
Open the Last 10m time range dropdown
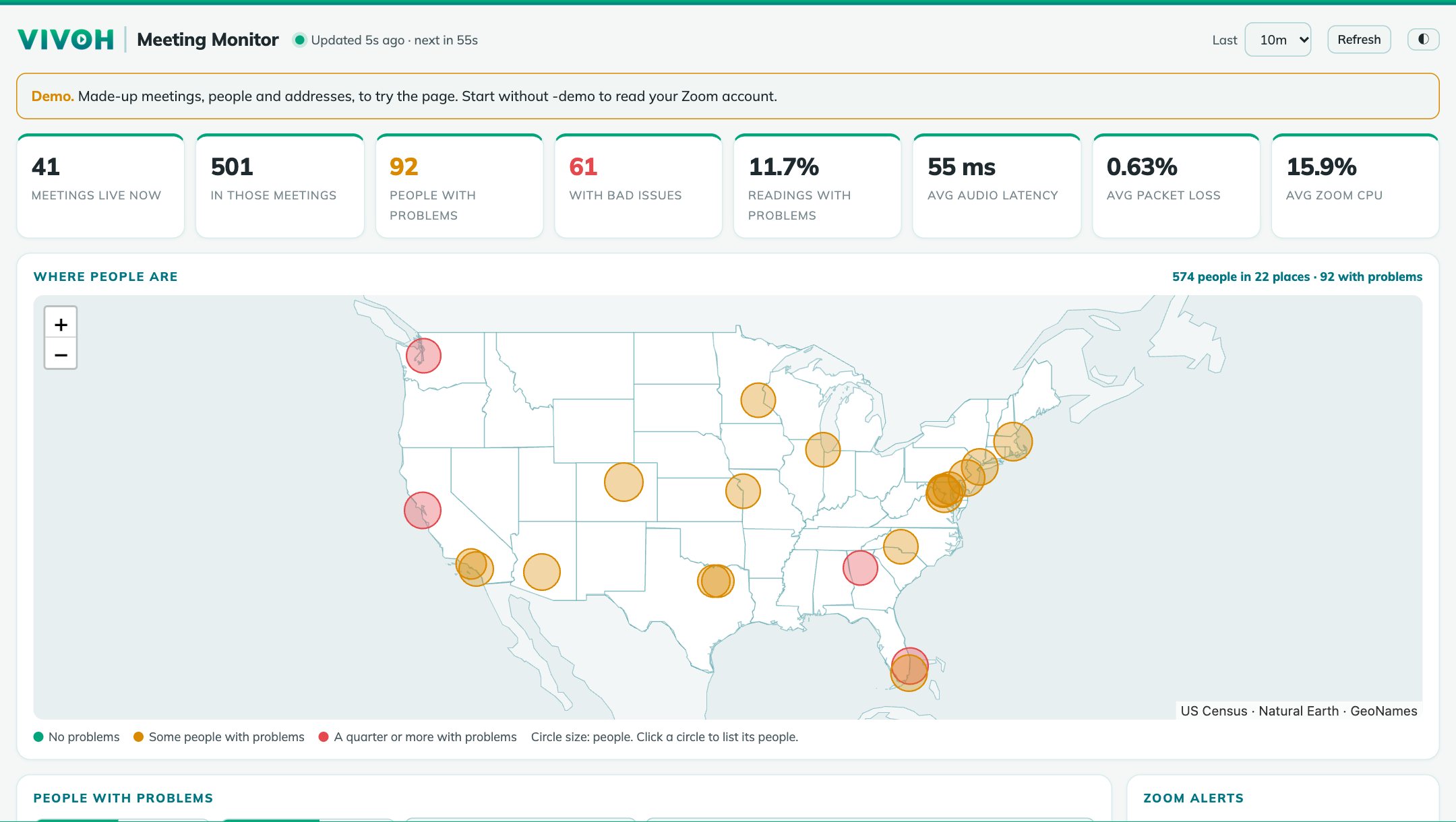tap(1277, 40)
